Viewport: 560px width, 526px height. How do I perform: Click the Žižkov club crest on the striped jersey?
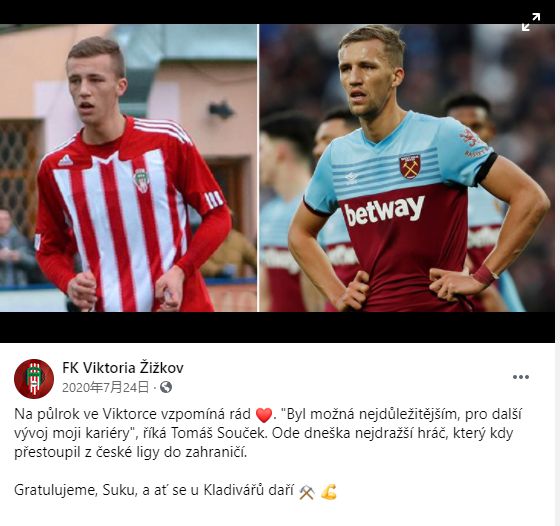click(x=141, y=180)
